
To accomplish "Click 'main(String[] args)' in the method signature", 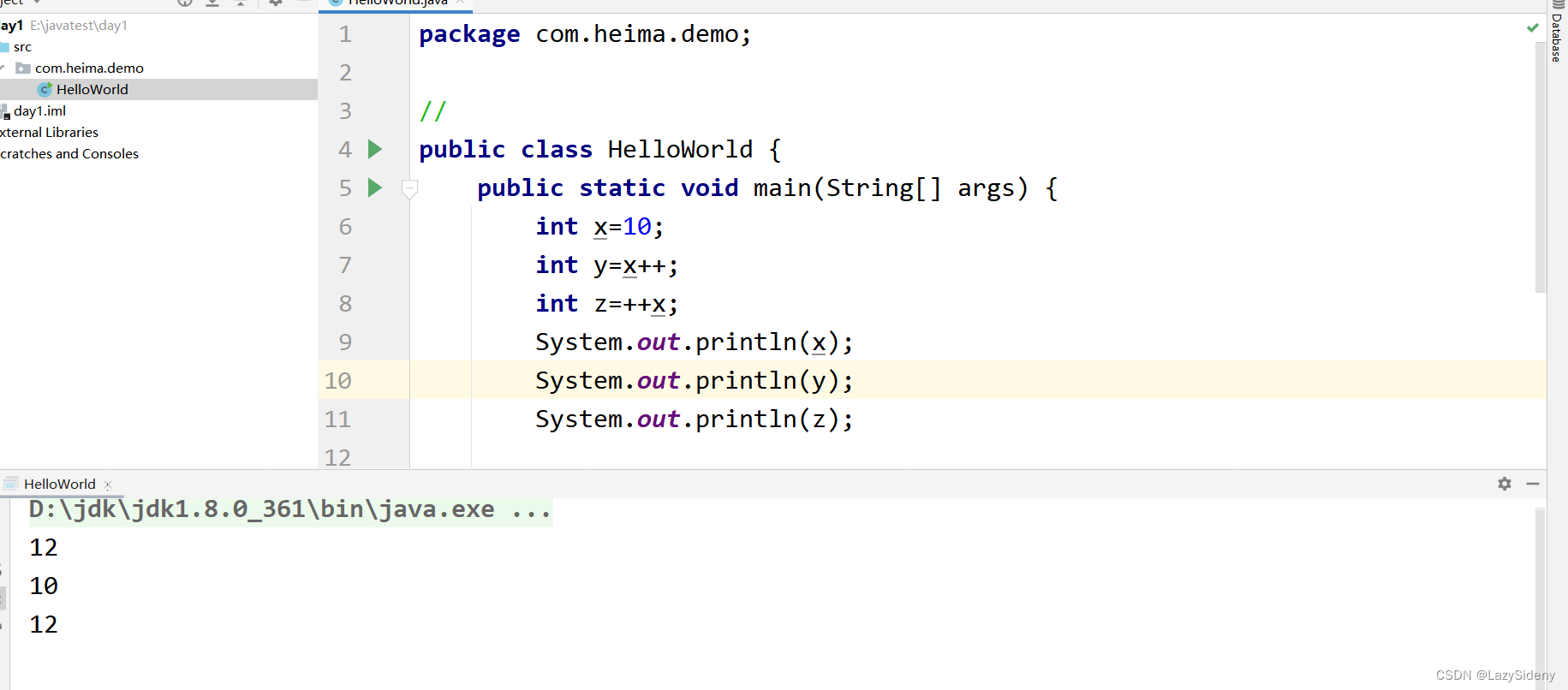I will click(891, 188).
